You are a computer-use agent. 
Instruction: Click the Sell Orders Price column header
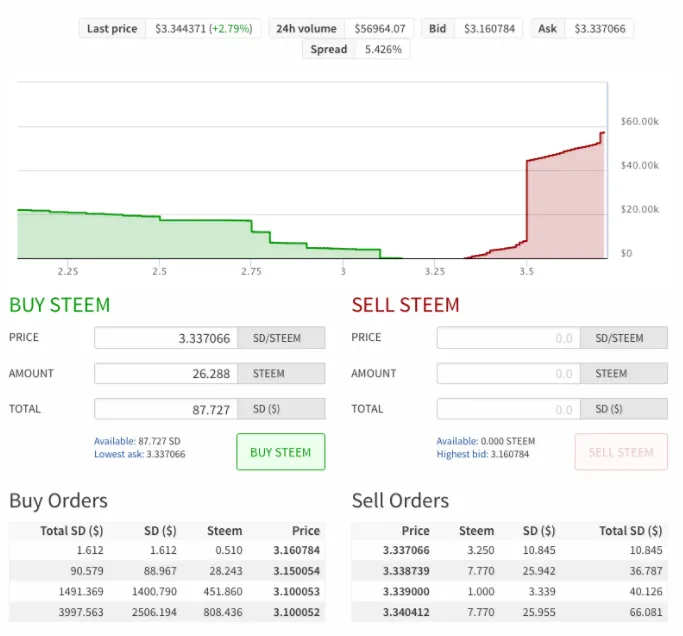(x=416, y=531)
